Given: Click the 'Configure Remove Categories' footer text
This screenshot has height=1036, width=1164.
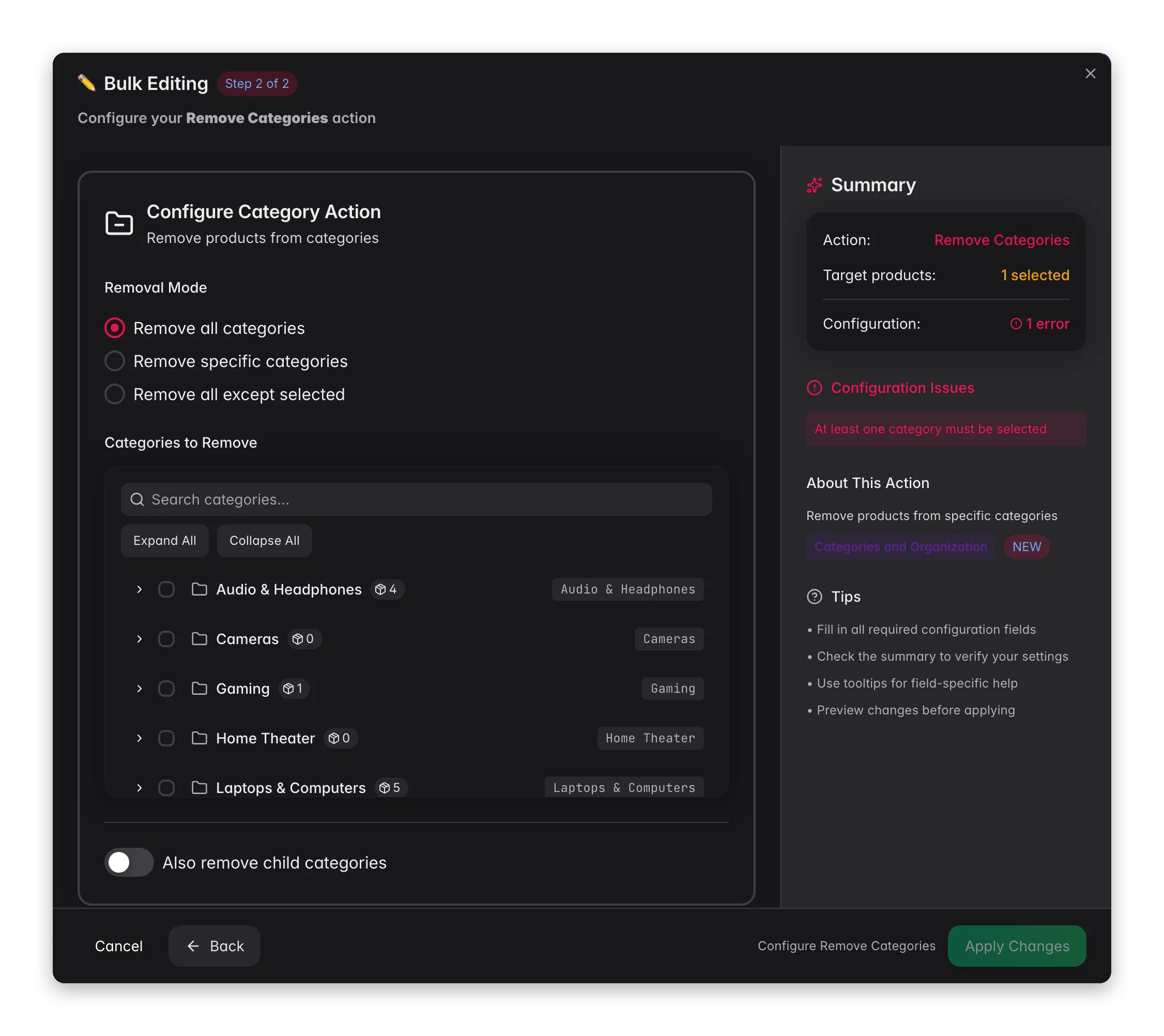Looking at the screenshot, I should point(846,946).
